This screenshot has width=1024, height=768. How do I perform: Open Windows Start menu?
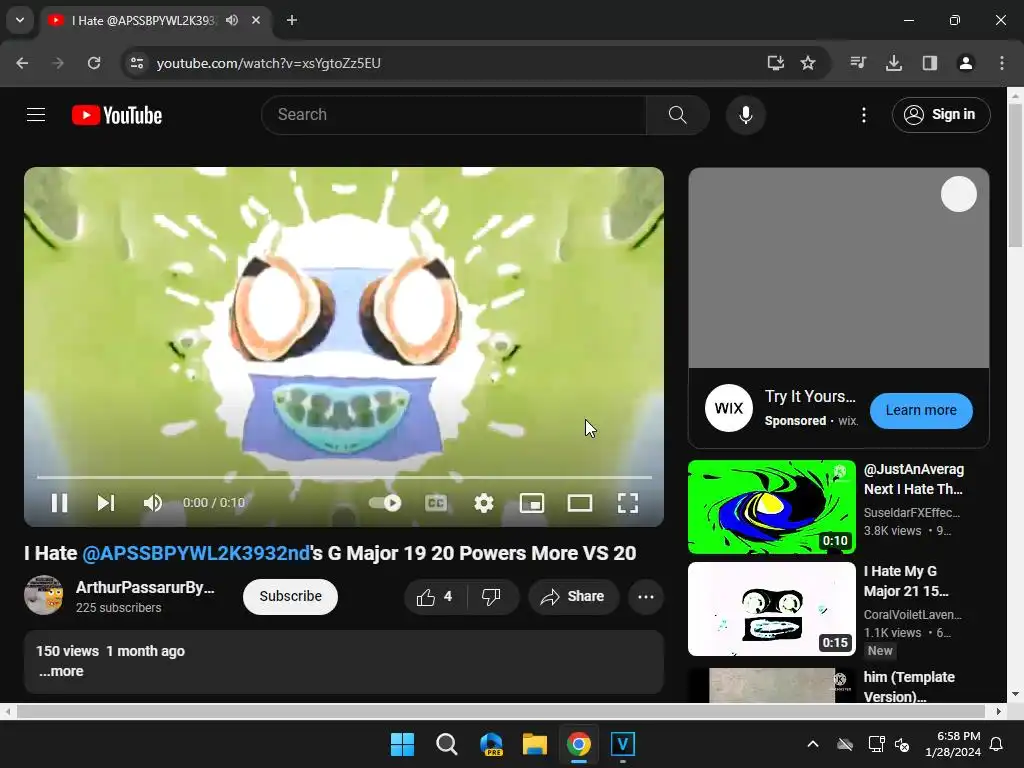pos(402,744)
